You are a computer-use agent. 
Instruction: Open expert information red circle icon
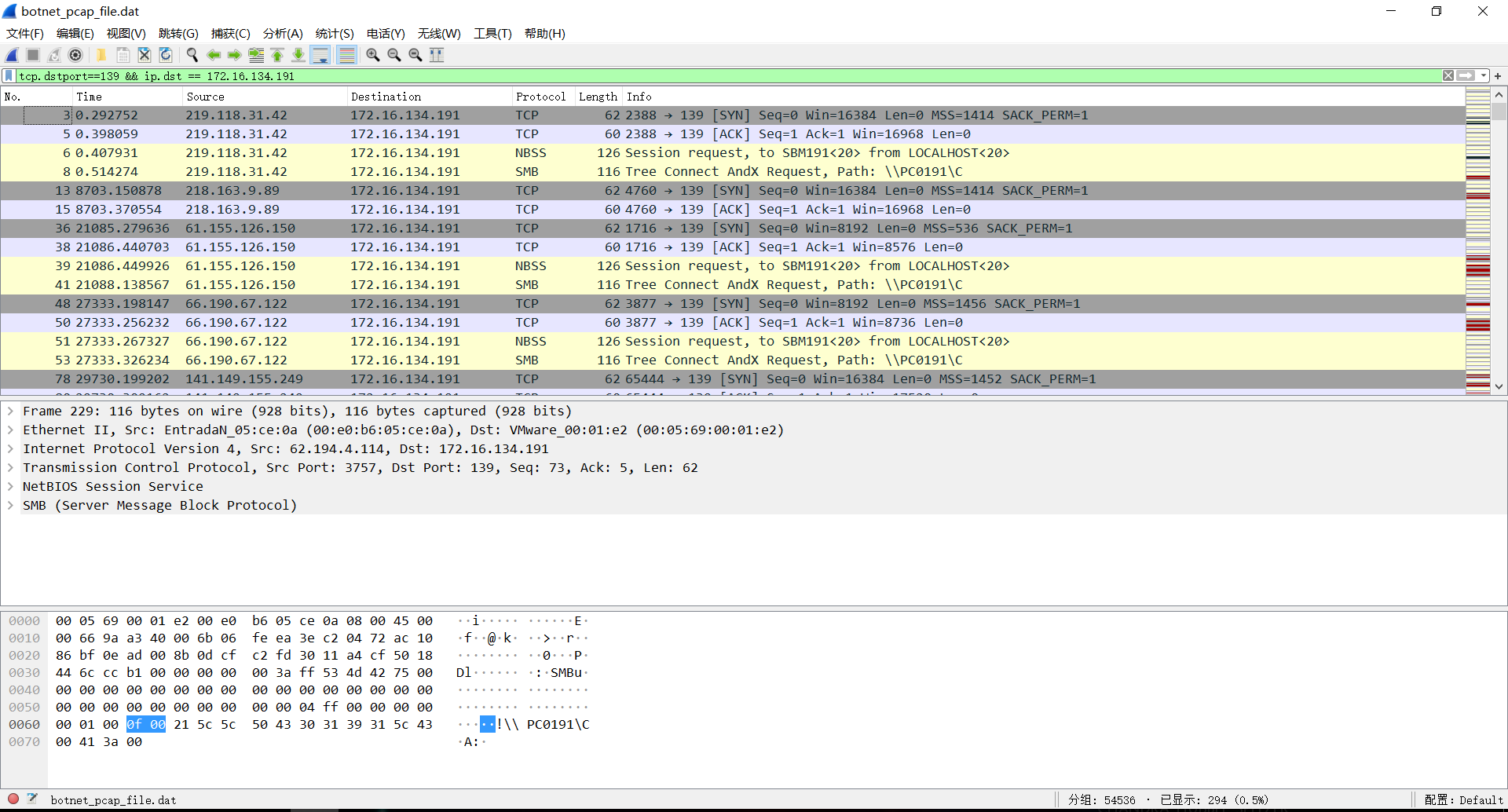(13, 799)
